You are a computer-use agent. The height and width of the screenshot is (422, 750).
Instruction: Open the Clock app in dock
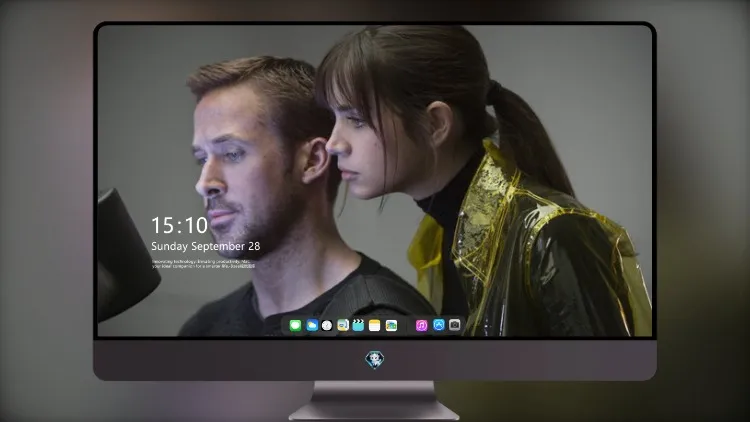(327, 326)
